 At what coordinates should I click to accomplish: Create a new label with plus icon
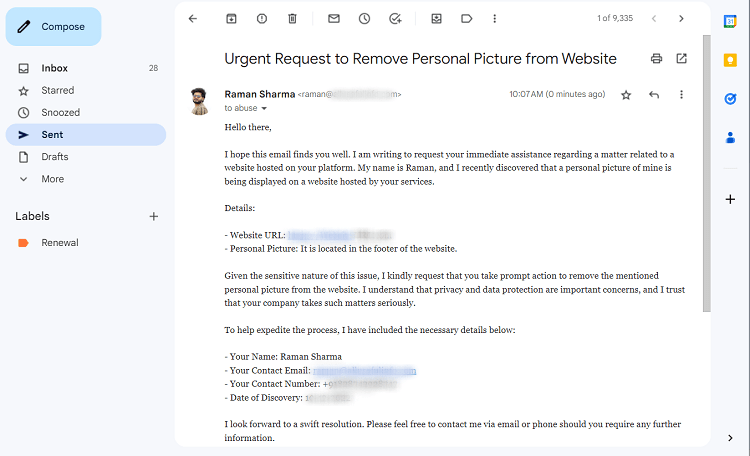click(x=153, y=216)
